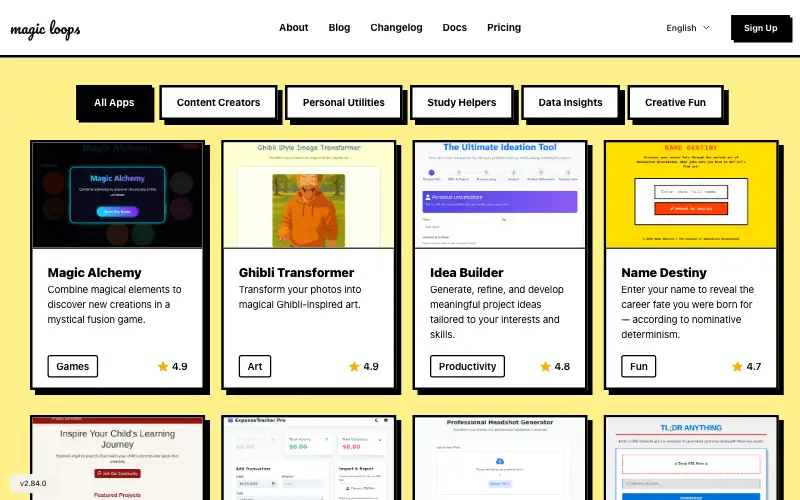Open the Blog page

tap(339, 28)
